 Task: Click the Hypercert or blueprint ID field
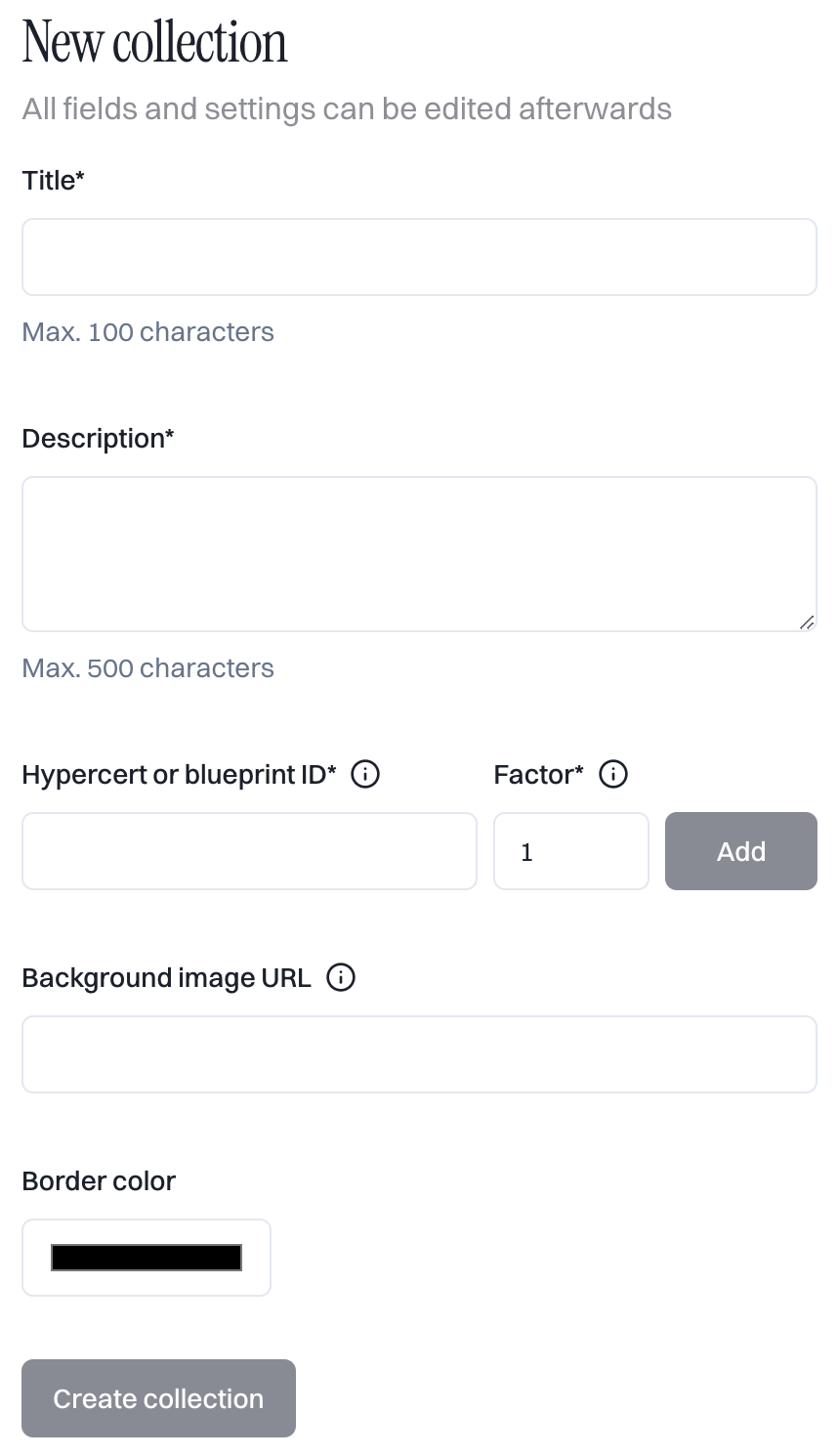[x=249, y=851]
